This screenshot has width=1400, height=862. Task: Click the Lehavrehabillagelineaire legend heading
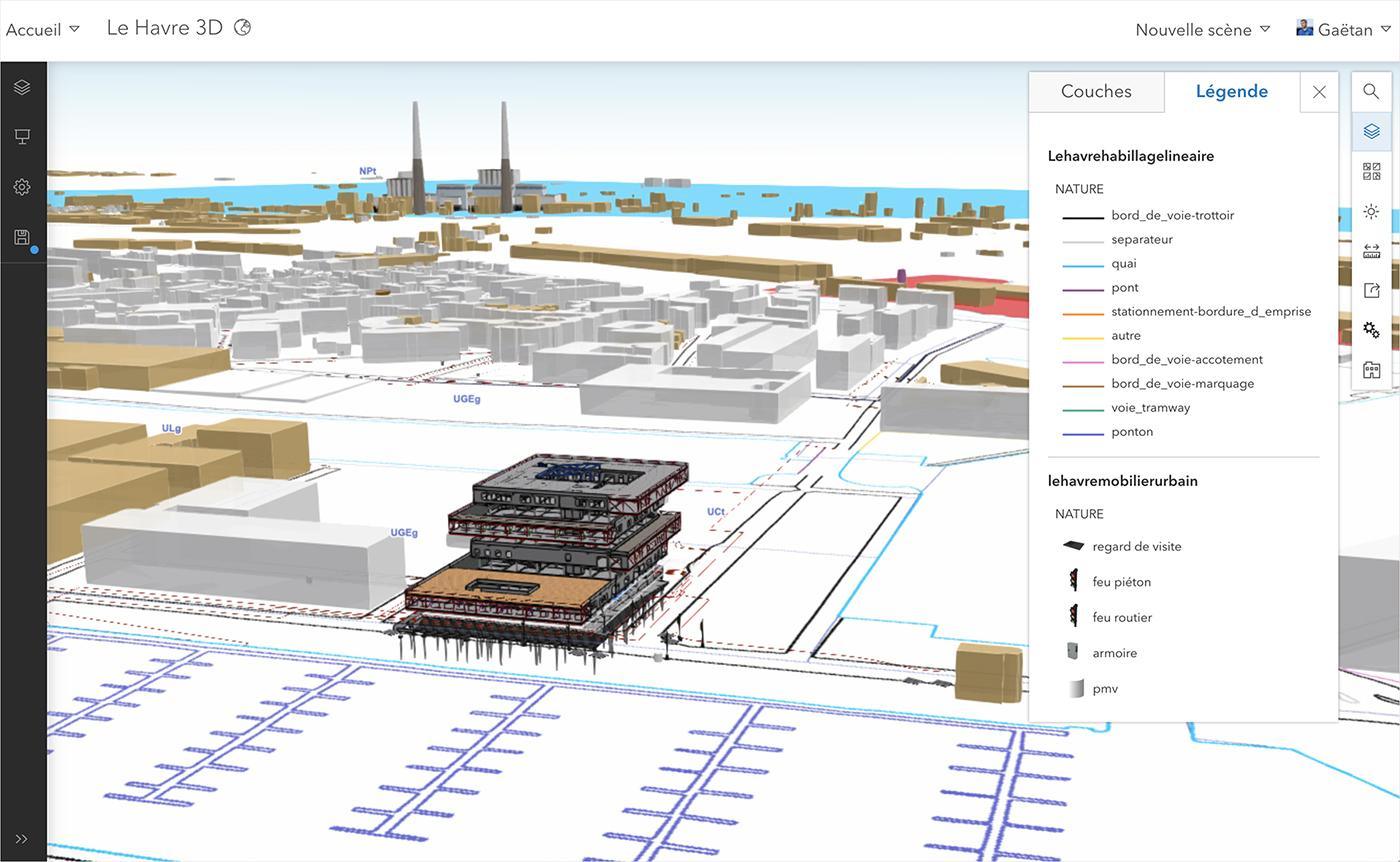tap(1131, 156)
